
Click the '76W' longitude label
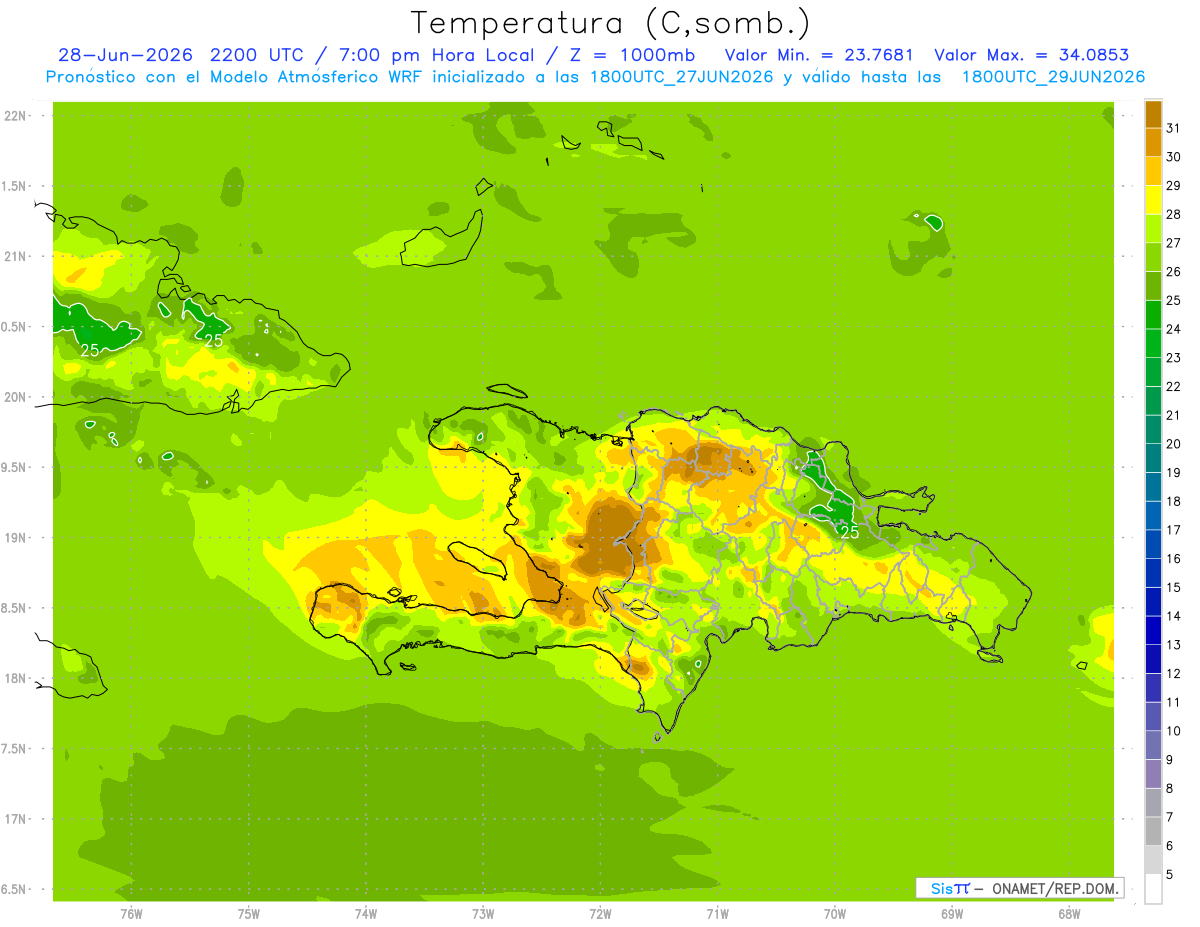(x=131, y=913)
